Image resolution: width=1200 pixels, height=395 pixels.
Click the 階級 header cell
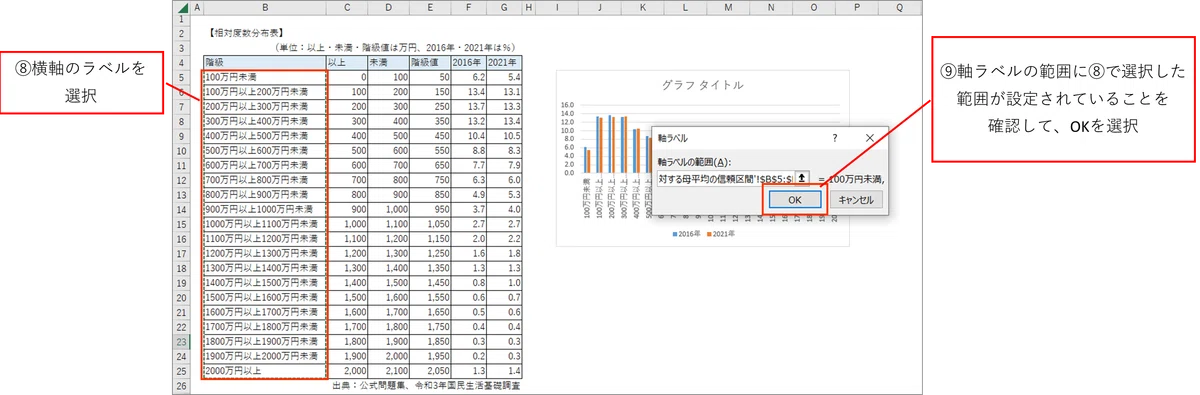pos(264,62)
